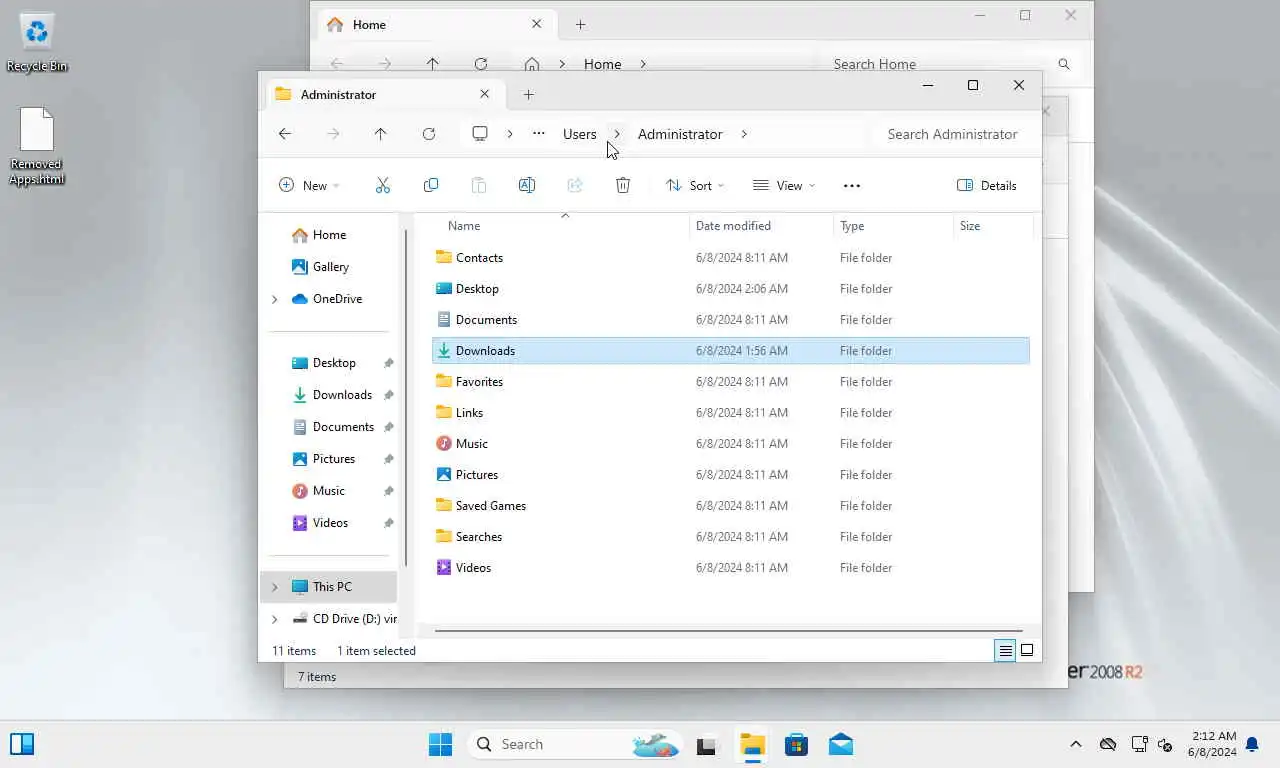
Task: Close the Administrator tab
Action: click(x=485, y=94)
